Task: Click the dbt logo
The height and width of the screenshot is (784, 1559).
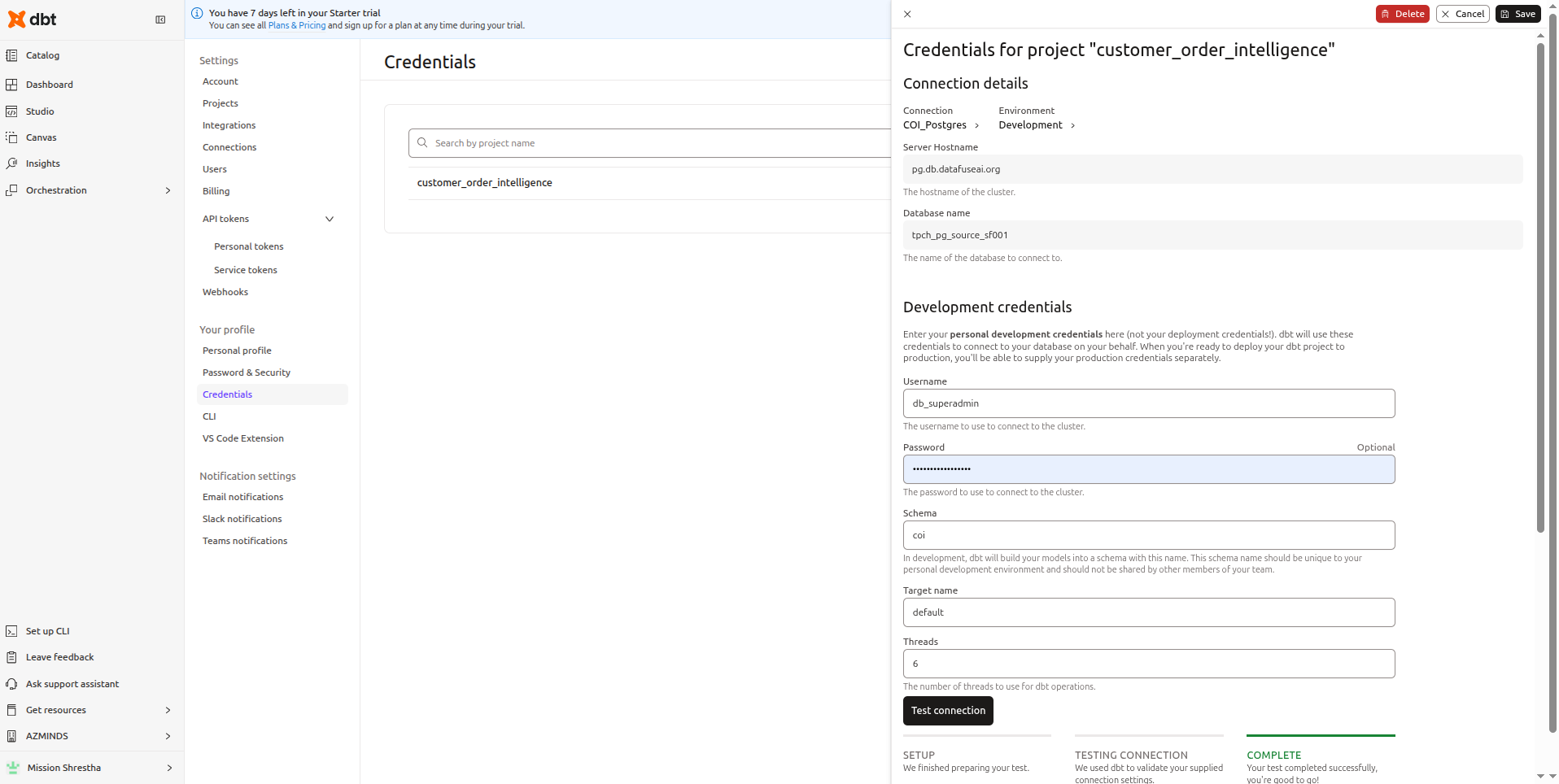Action: (x=33, y=20)
